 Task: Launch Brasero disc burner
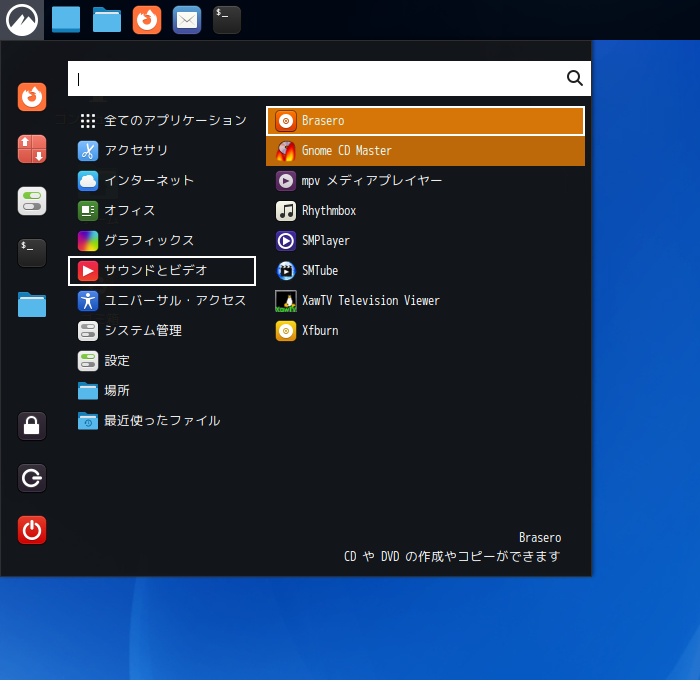click(x=425, y=121)
